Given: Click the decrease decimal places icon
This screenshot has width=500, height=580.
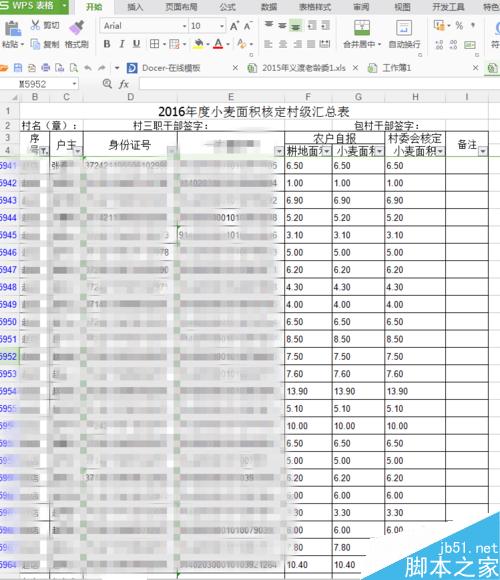Looking at the screenshot, I should (454, 45).
